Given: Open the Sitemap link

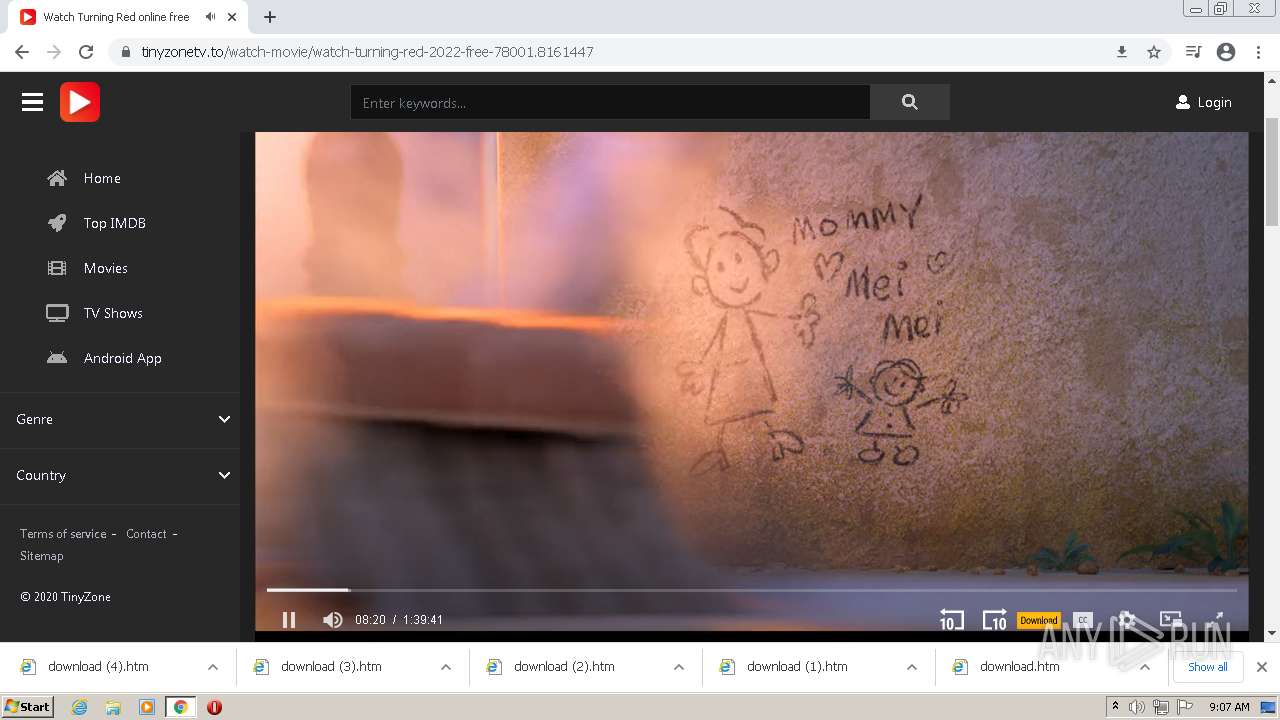Looking at the screenshot, I should (41, 556).
